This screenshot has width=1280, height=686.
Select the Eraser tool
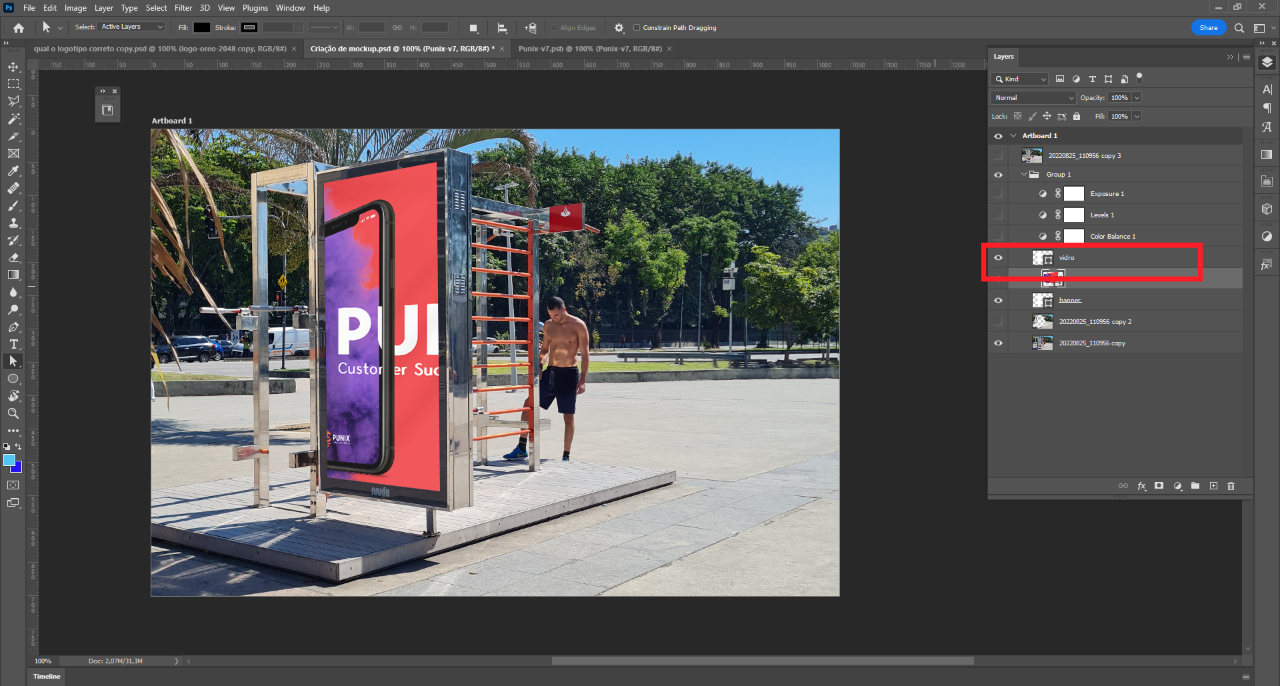pos(13,257)
